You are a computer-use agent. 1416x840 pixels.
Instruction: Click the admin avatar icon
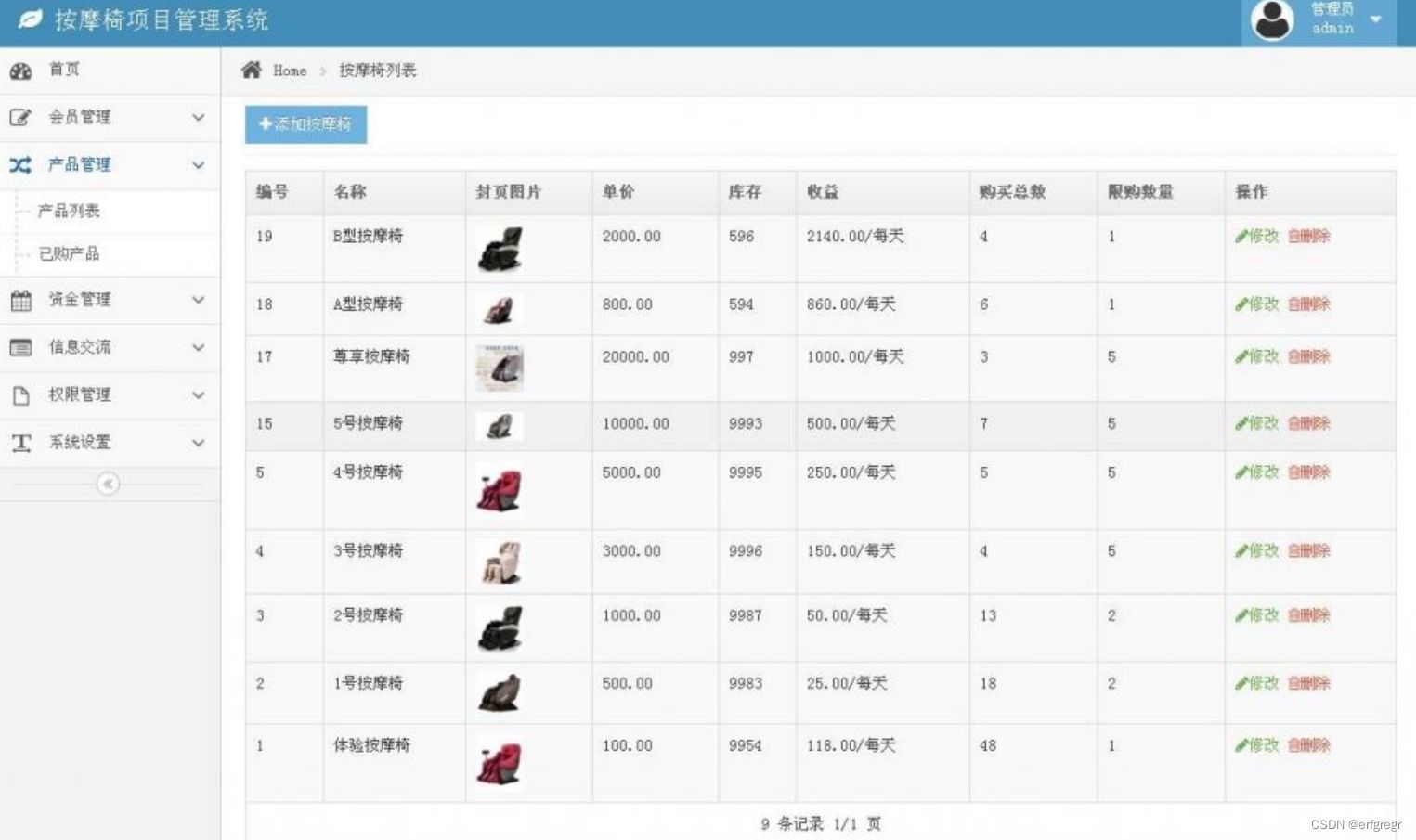tap(1271, 19)
